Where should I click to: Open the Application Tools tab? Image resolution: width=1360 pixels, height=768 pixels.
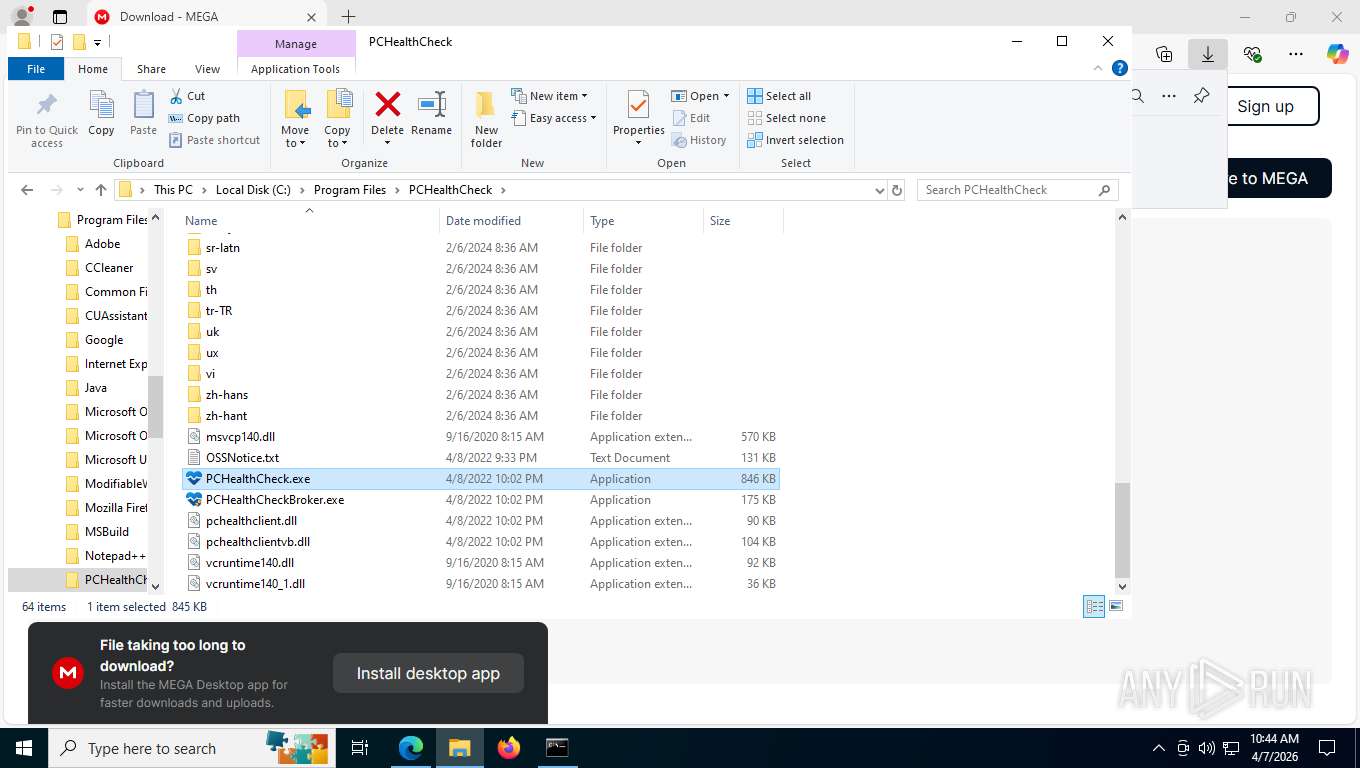[295, 69]
